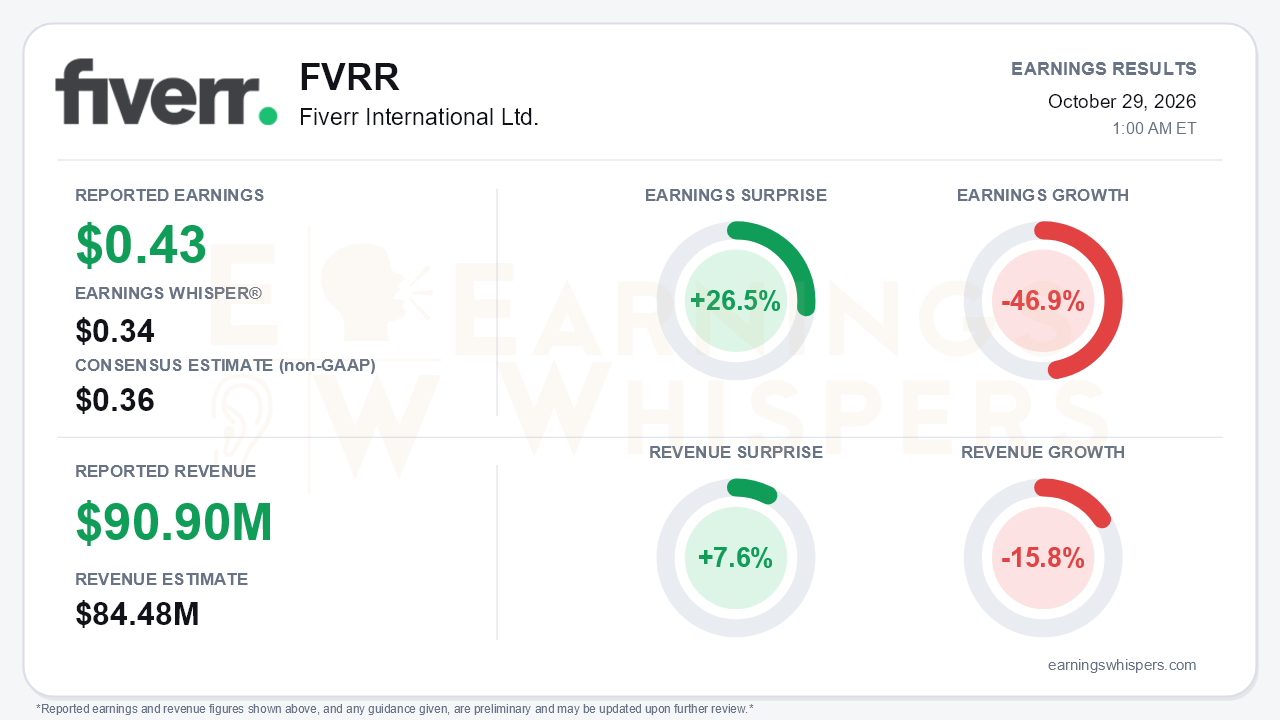Click the 1:00 AM ET time
The image size is (1280, 720).
tap(1154, 129)
